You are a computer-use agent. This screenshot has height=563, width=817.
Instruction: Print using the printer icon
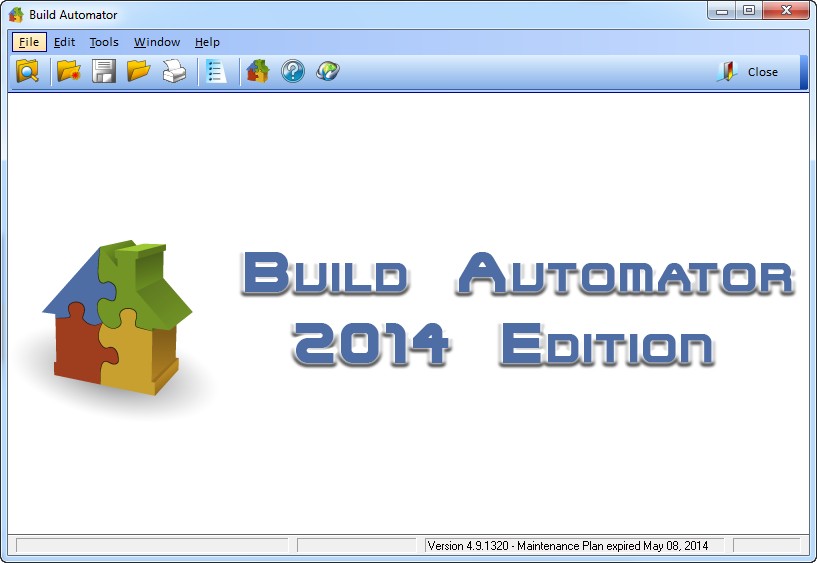(x=174, y=71)
